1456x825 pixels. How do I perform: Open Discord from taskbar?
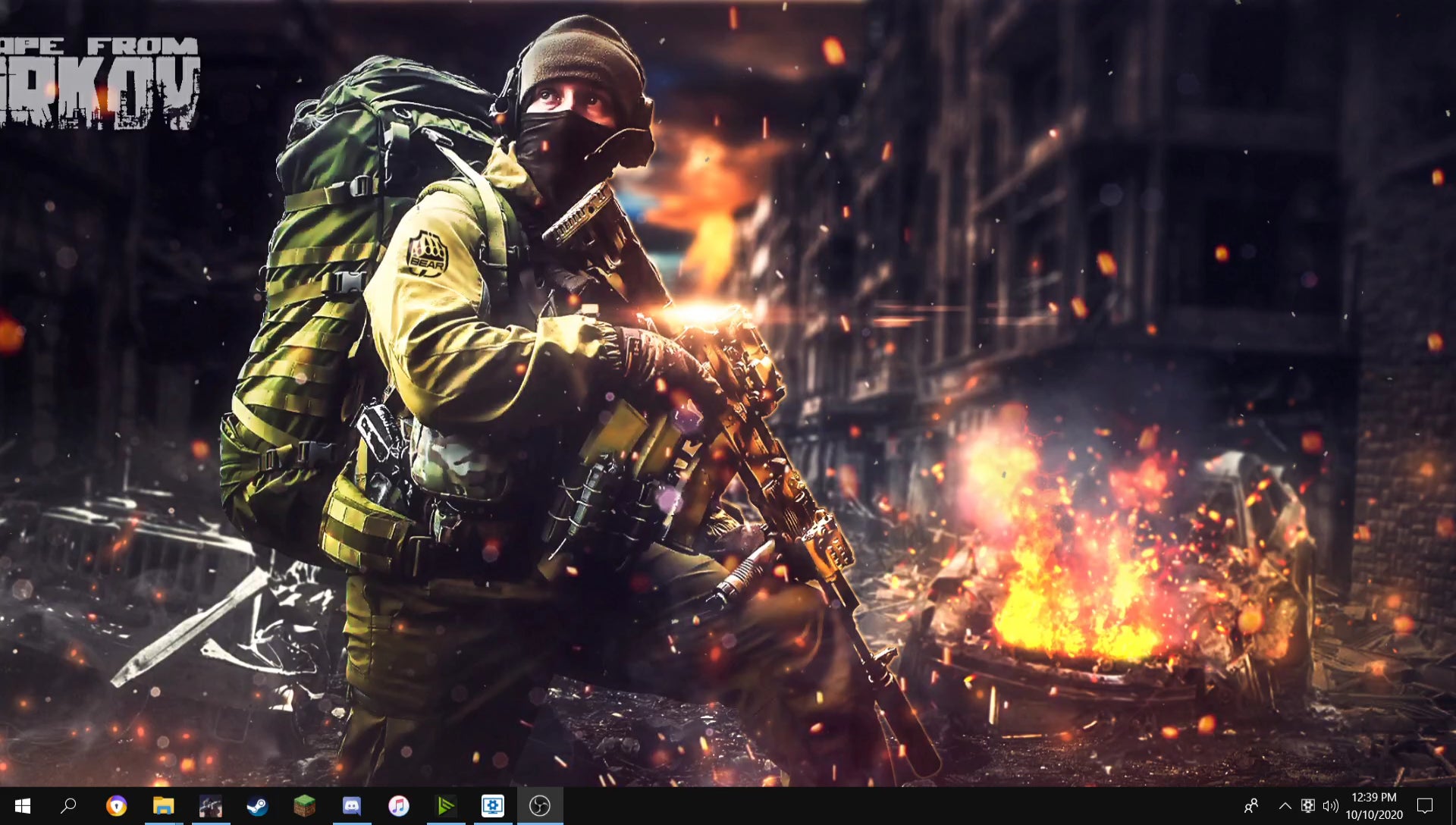click(351, 806)
